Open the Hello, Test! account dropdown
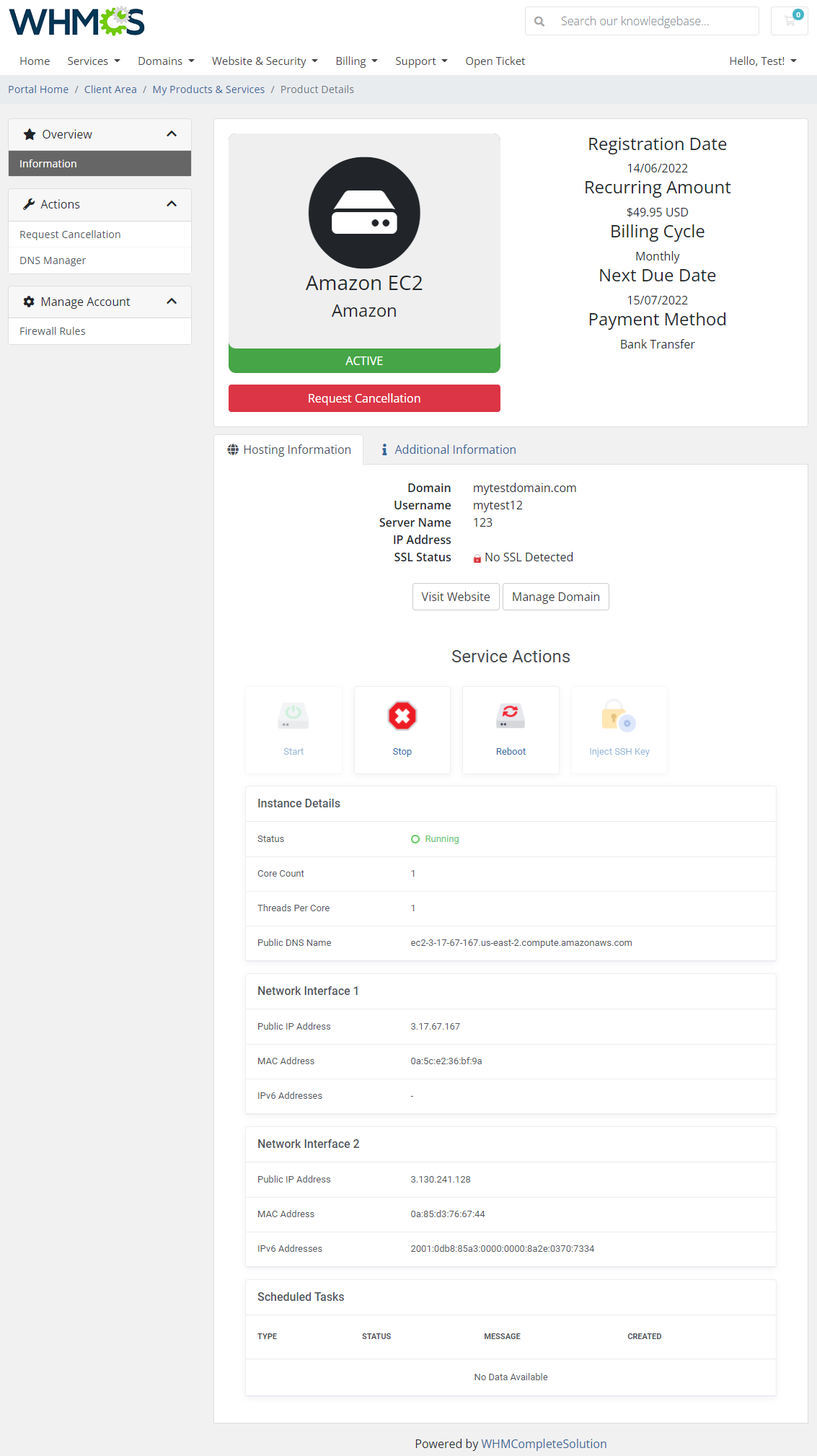Image resolution: width=817 pixels, height=1456 pixels. point(763,61)
